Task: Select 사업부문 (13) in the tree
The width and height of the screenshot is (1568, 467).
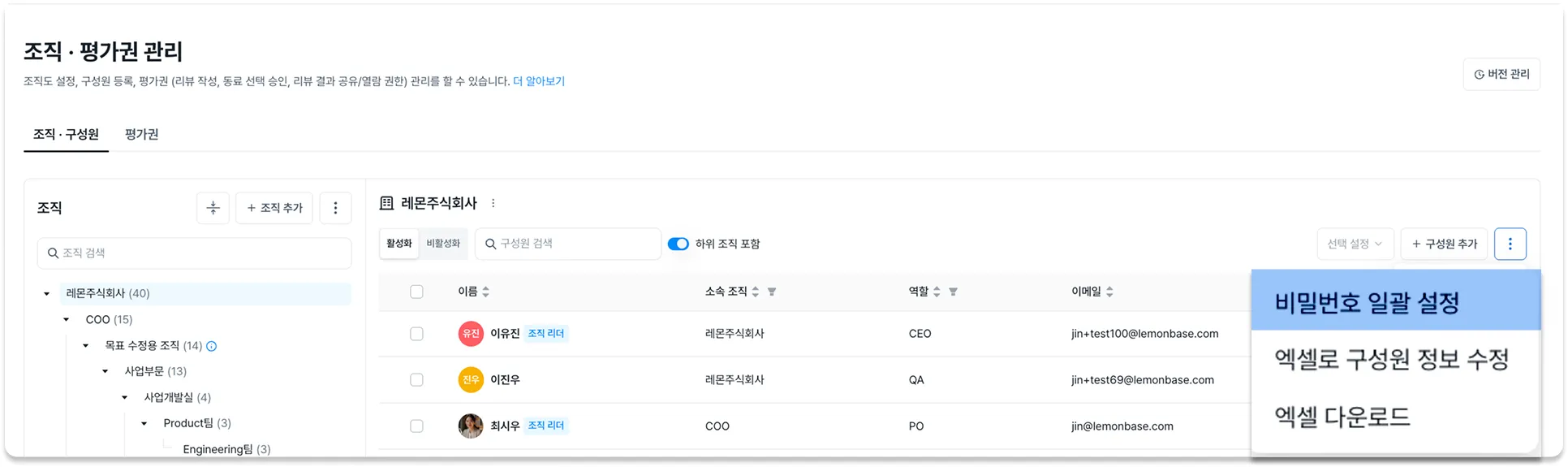Action: click(155, 371)
